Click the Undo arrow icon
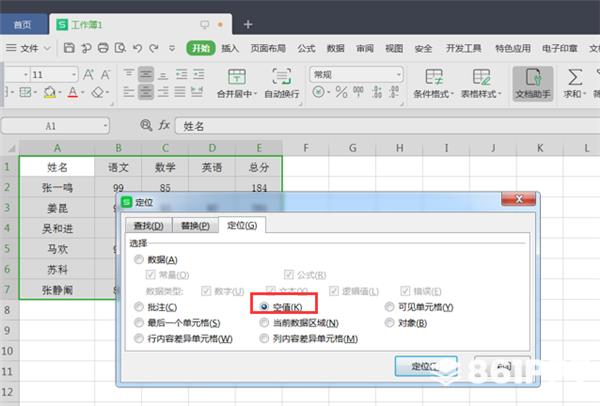The height and width of the screenshot is (406, 600). (137, 48)
